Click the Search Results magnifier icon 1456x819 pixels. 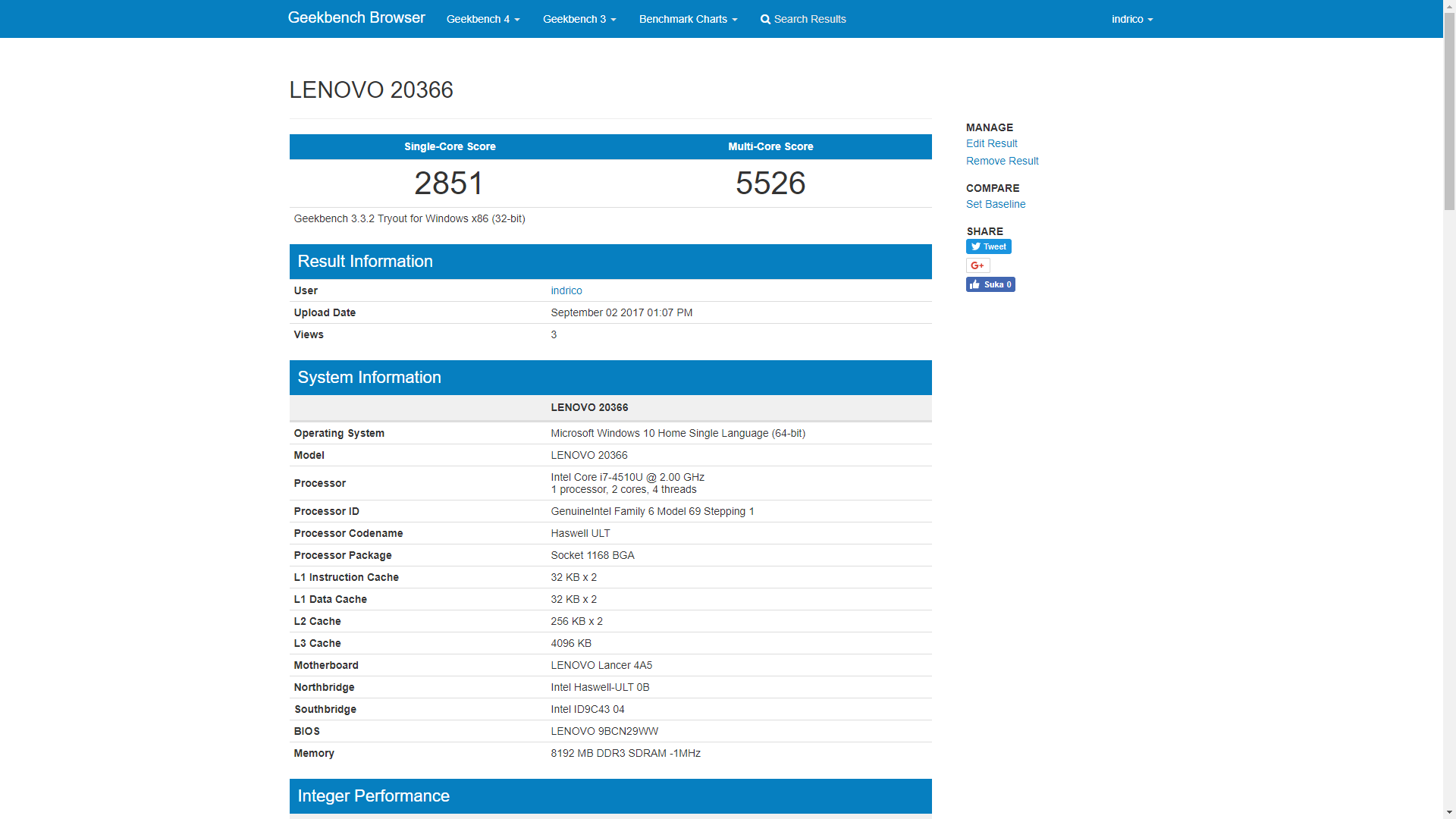click(x=765, y=20)
